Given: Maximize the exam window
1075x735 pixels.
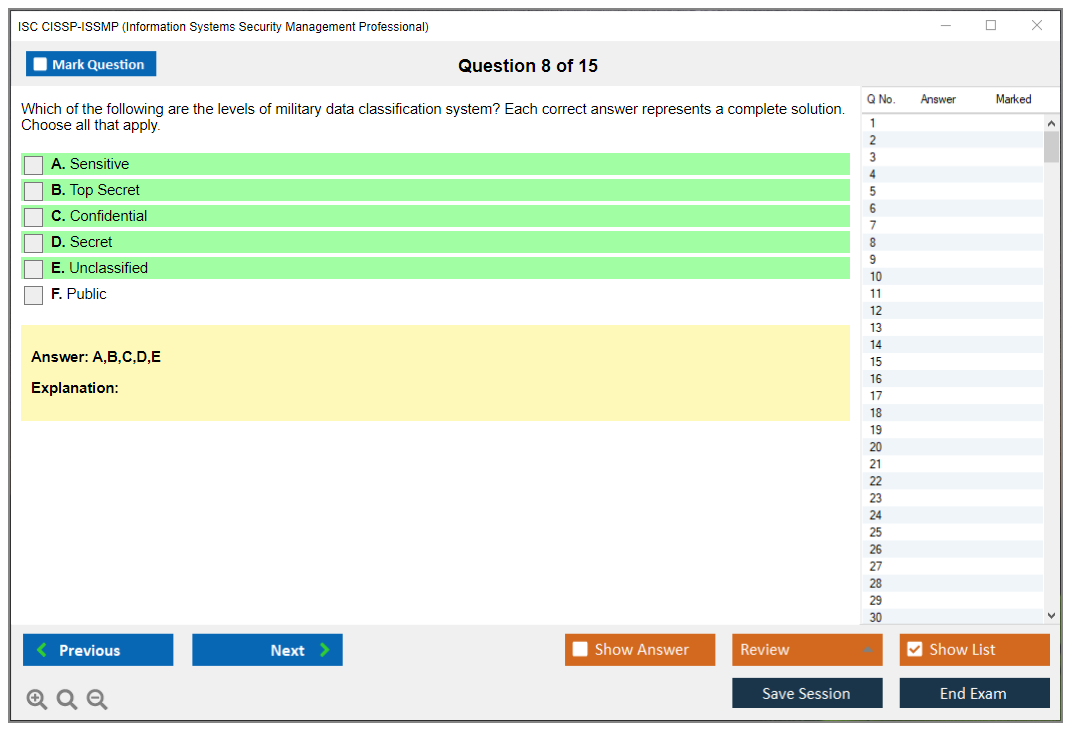Looking at the screenshot, I should click(991, 26).
